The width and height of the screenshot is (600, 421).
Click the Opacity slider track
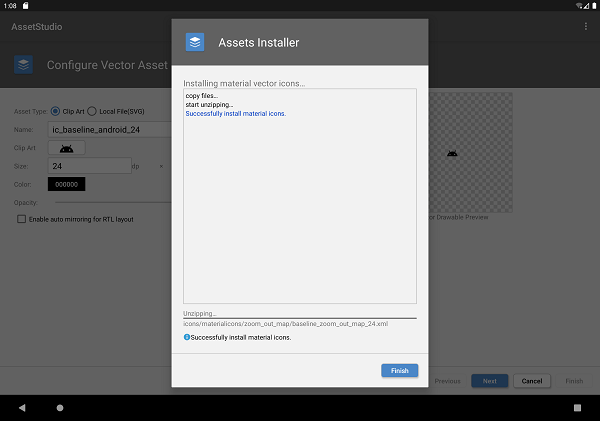113,202
